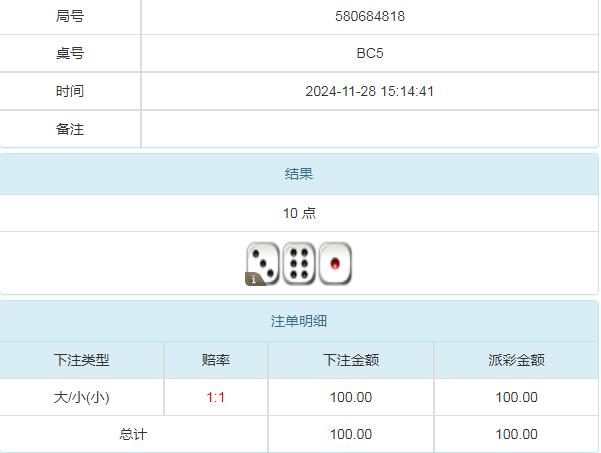Click the round number 580684818
This screenshot has height=453, width=601.
[369, 16]
